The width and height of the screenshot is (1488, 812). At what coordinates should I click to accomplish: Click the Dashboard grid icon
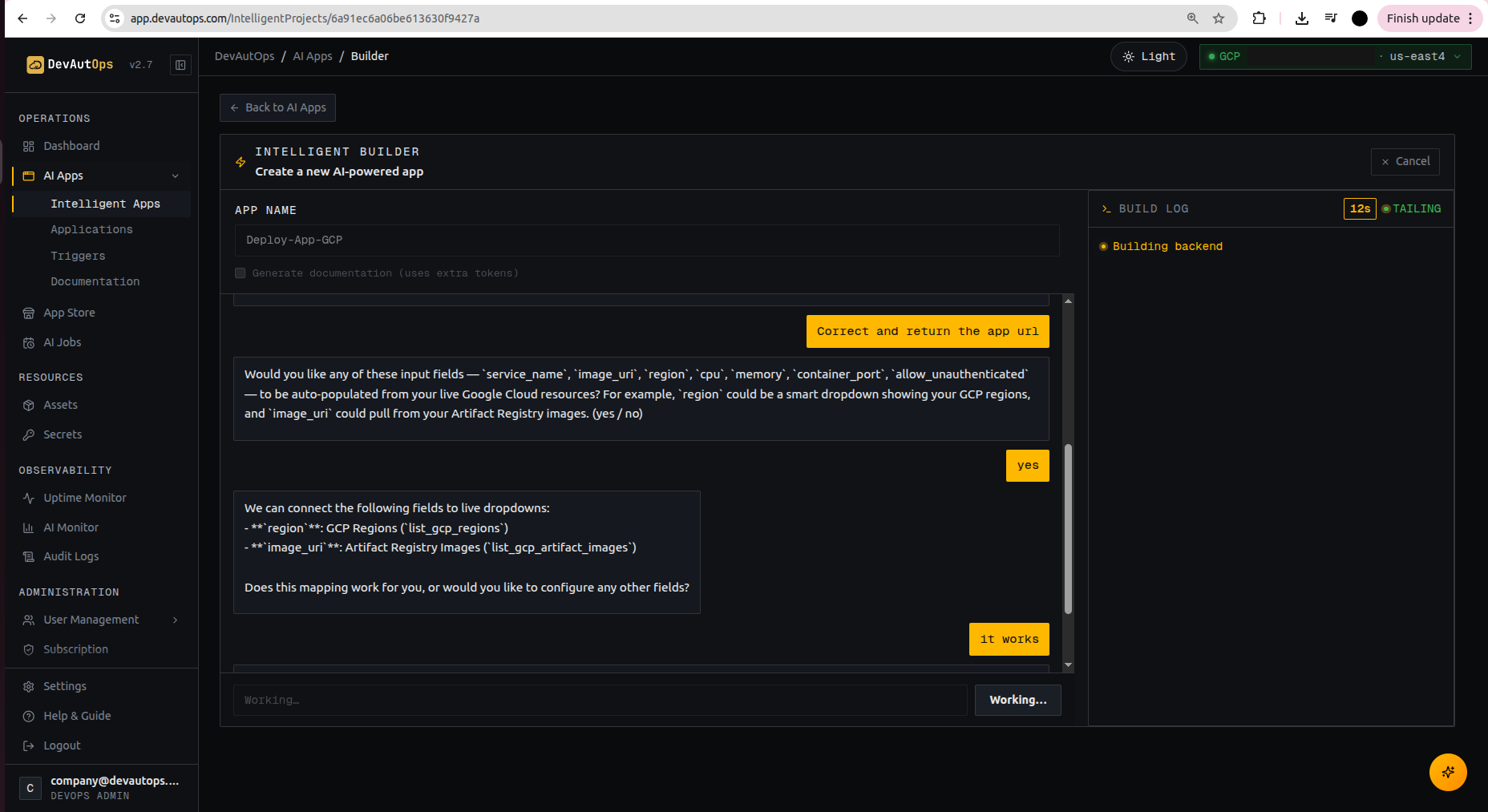coord(29,146)
